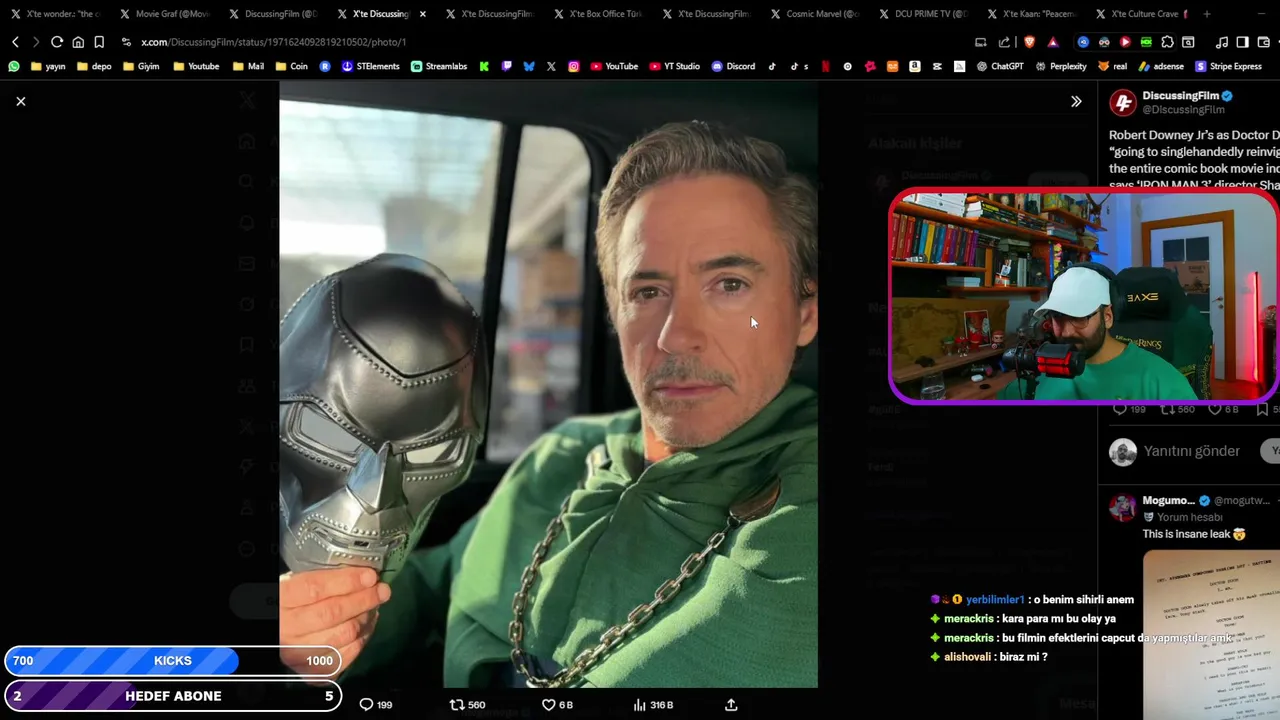Image resolution: width=1280 pixels, height=720 pixels.
Task: Open the Coin bookmarks folder
Action: pyautogui.click(x=291, y=66)
